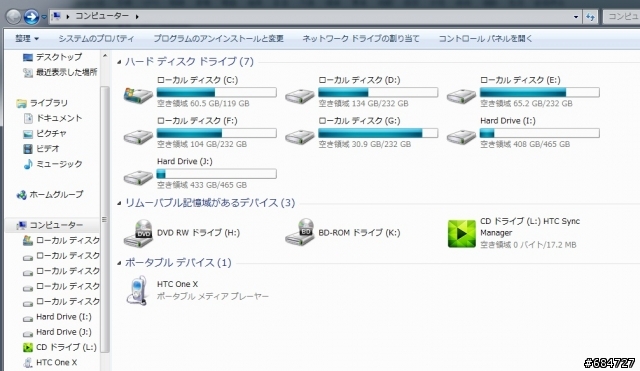Click the HTC One X phone icon
Viewport: 640px width, 371px height.
[x=137, y=291]
